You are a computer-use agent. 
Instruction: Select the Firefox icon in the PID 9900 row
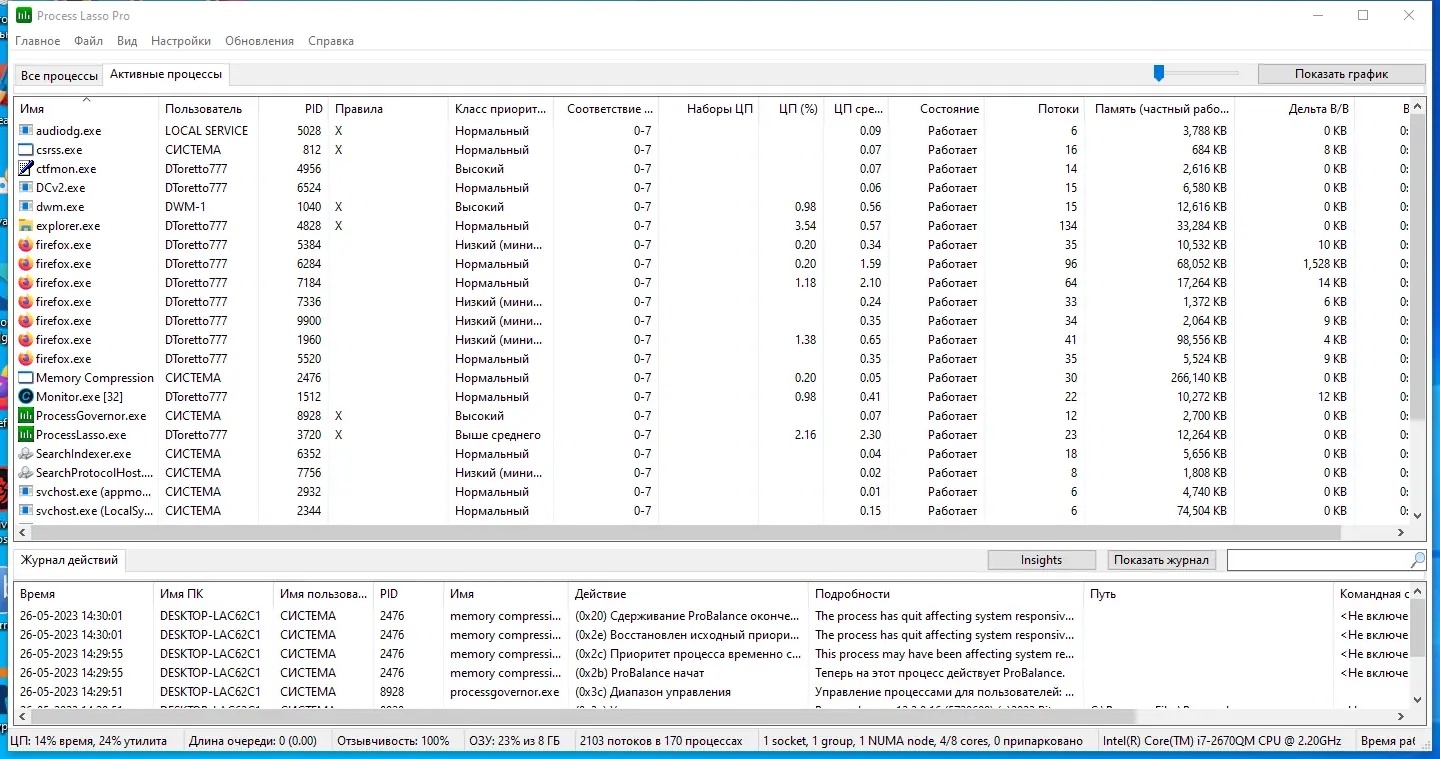pyautogui.click(x=26, y=321)
